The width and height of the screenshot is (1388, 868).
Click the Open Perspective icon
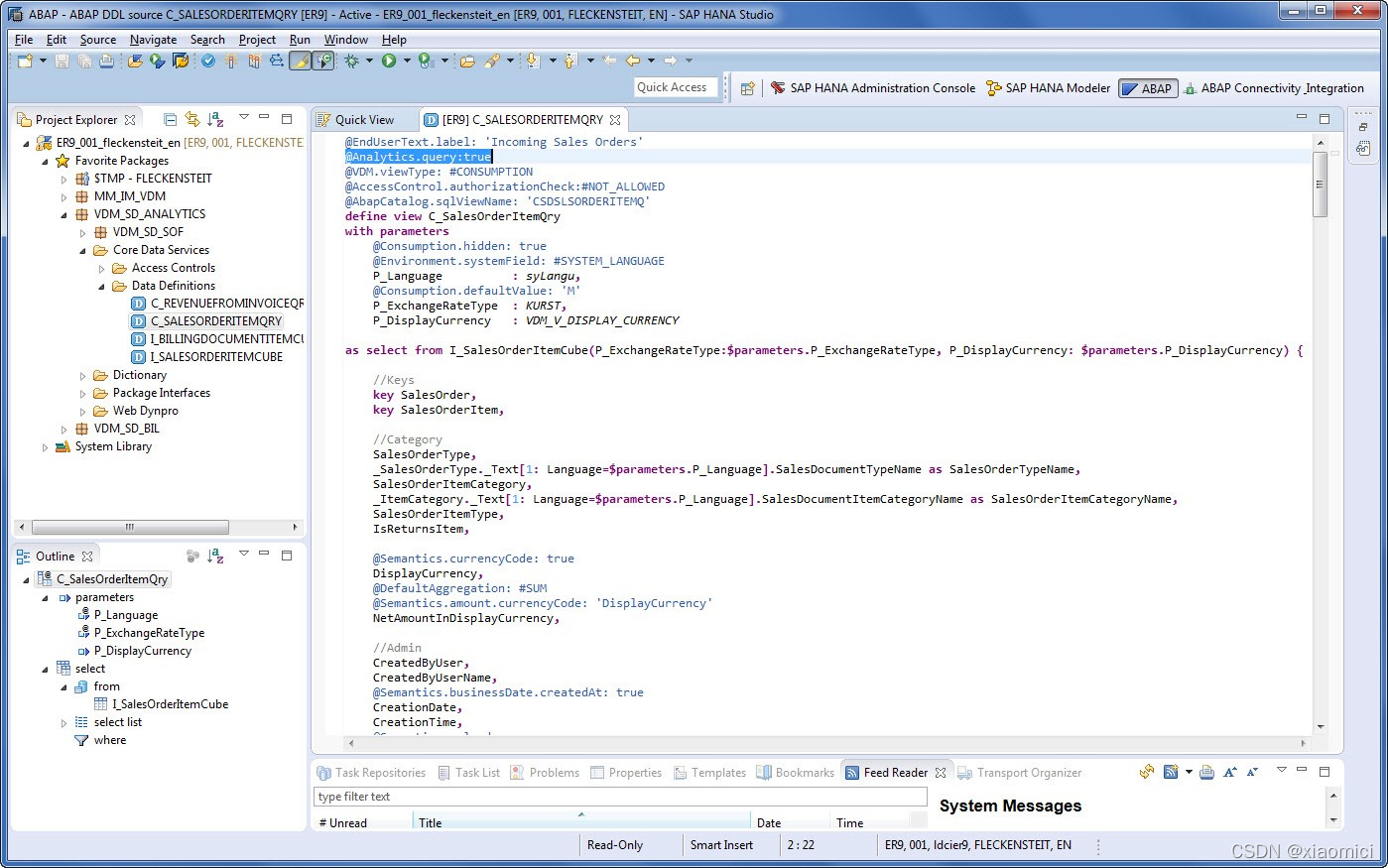click(x=748, y=88)
